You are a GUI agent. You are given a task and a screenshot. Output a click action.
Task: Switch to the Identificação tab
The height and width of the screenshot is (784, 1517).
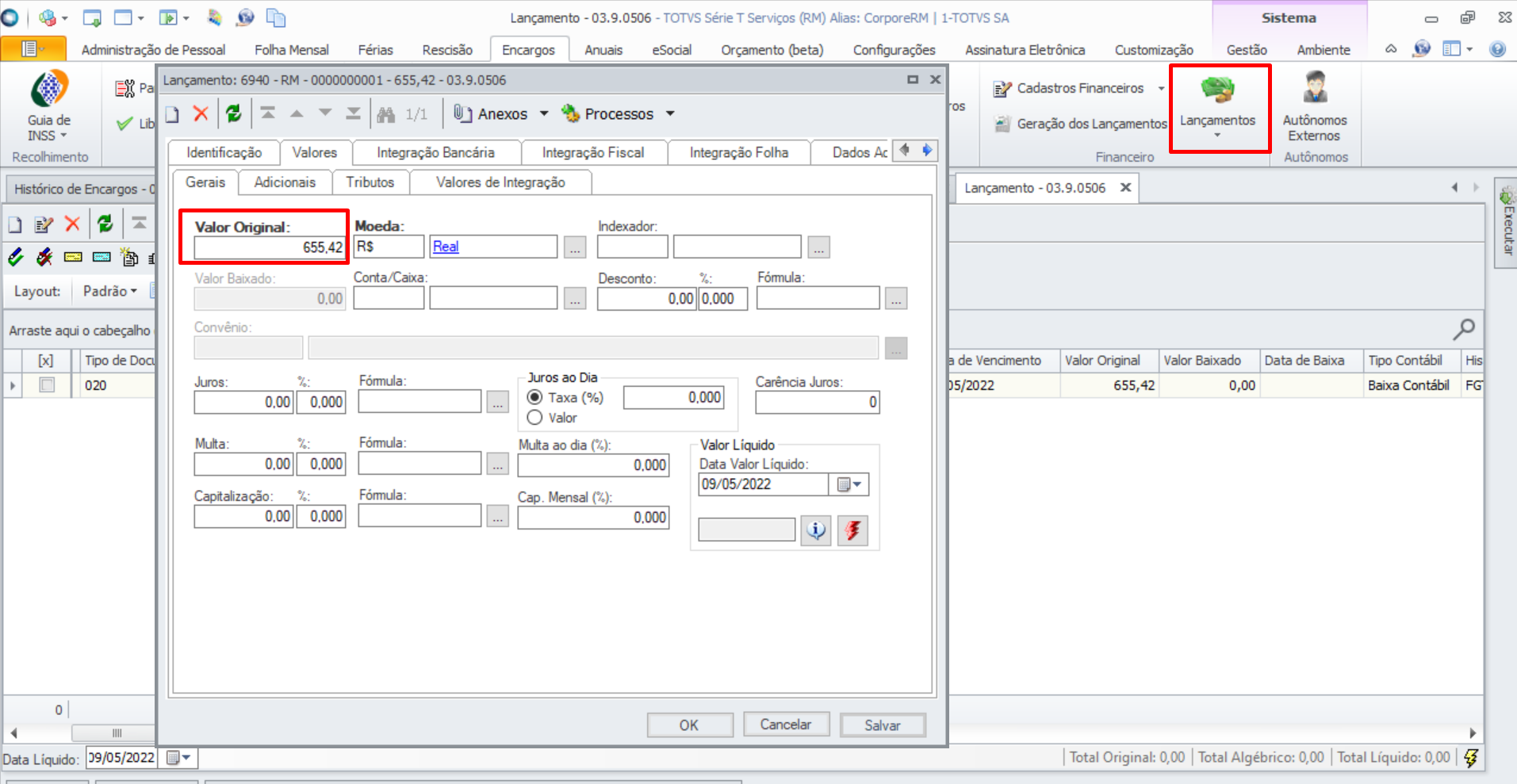click(224, 152)
